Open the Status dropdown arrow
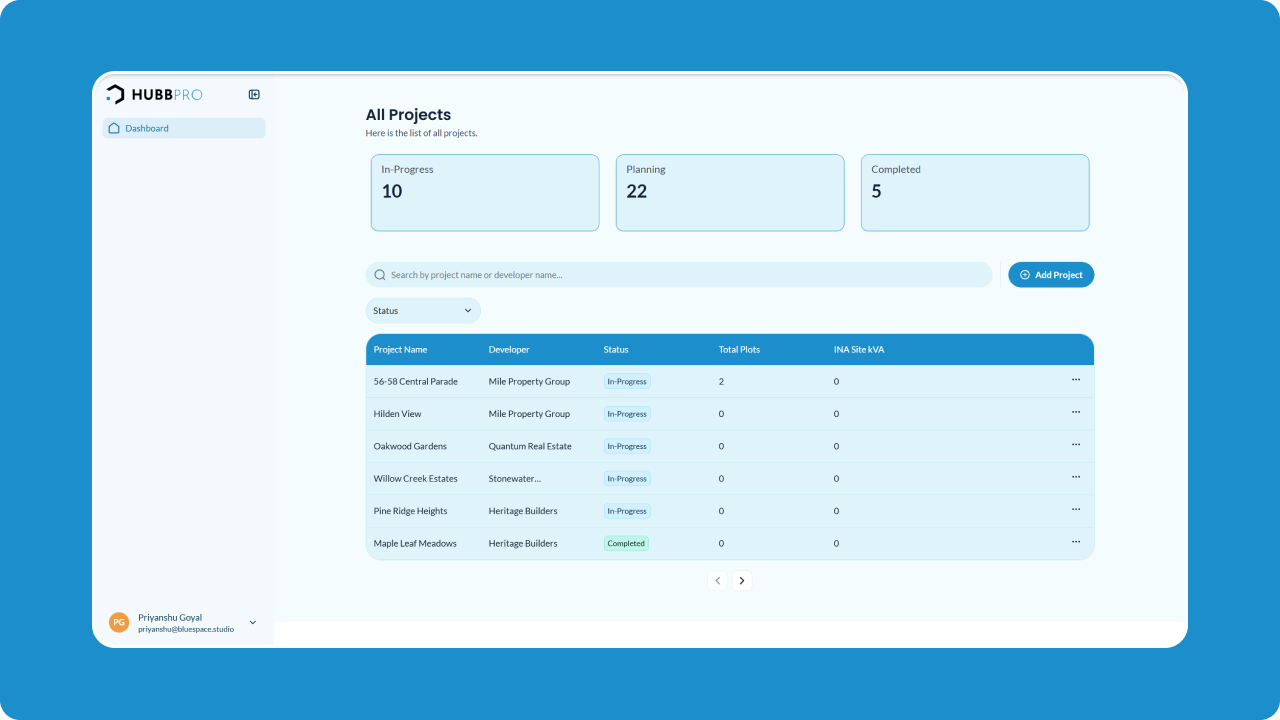Image resolution: width=1280 pixels, height=720 pixels. [468, 310]
